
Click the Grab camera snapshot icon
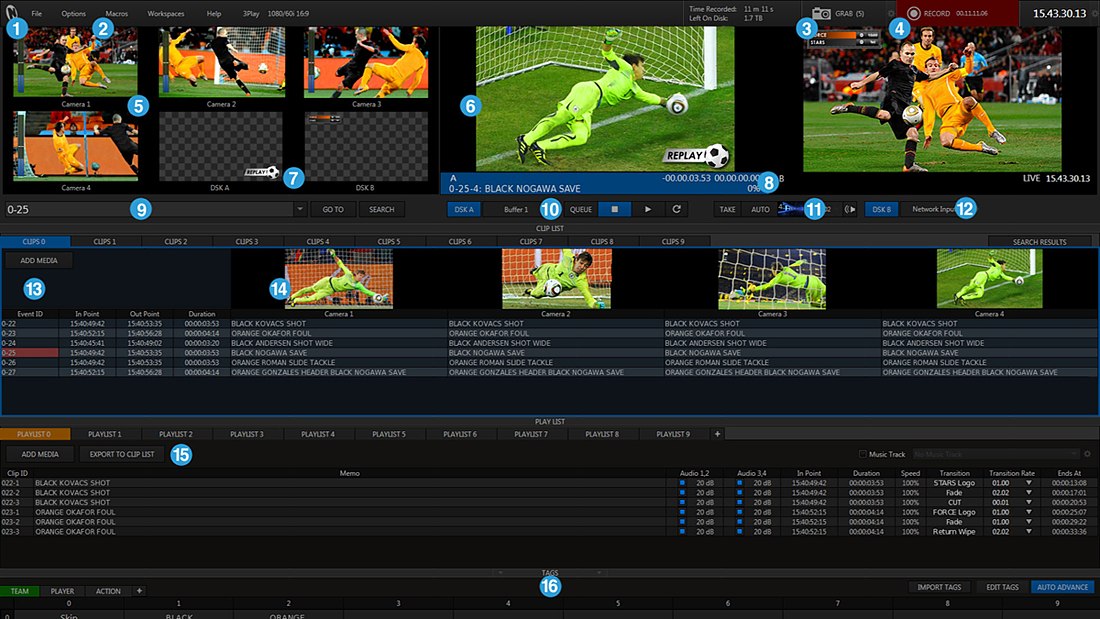(821, 13)
